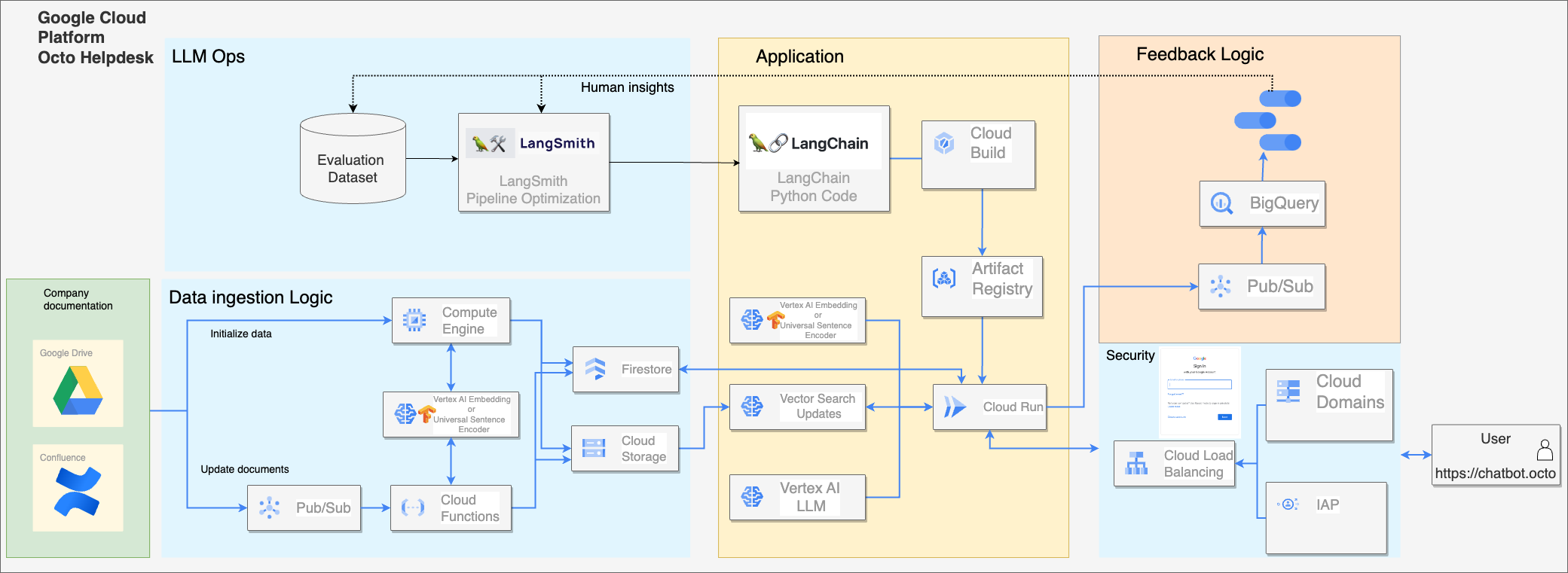The image size is (1568, 573).
Task: Click the Google Drive logo icon
Action: click(78, 391)
